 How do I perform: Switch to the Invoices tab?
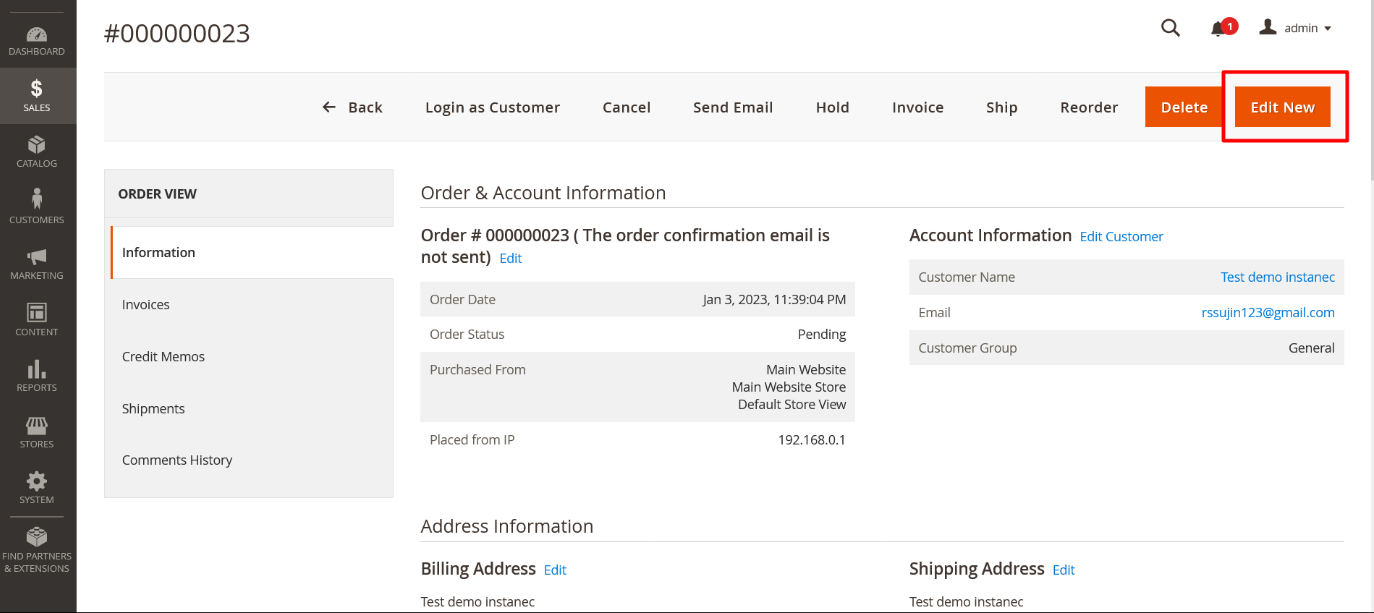point(146,305)
